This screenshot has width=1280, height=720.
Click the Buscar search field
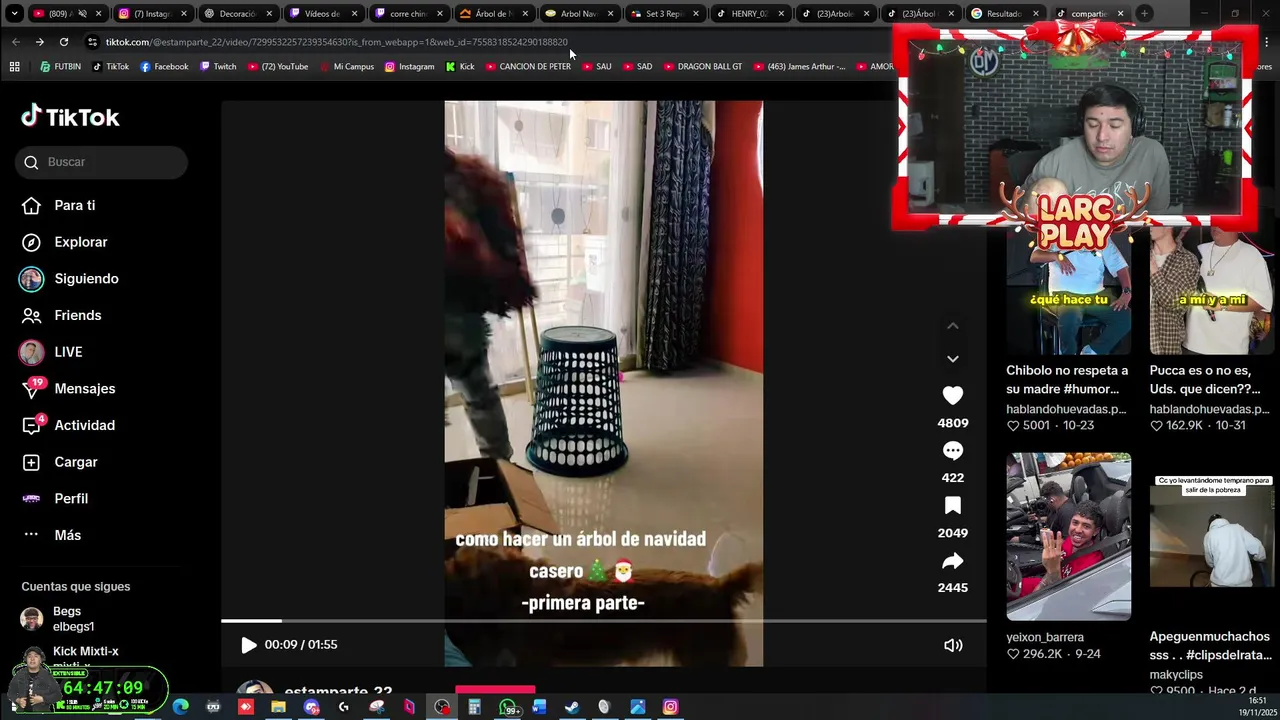pos(101,162)
